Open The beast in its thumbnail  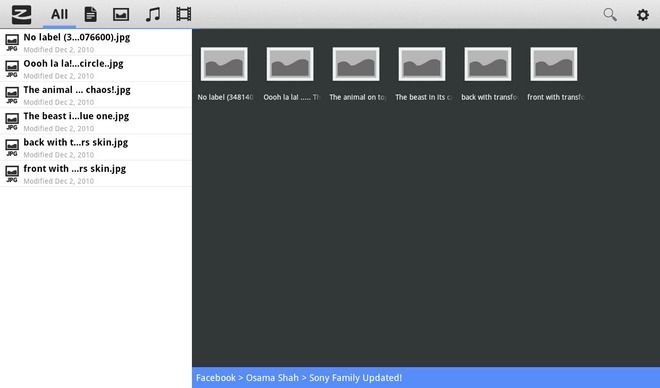pyautogui.click(x=422, y=64)
